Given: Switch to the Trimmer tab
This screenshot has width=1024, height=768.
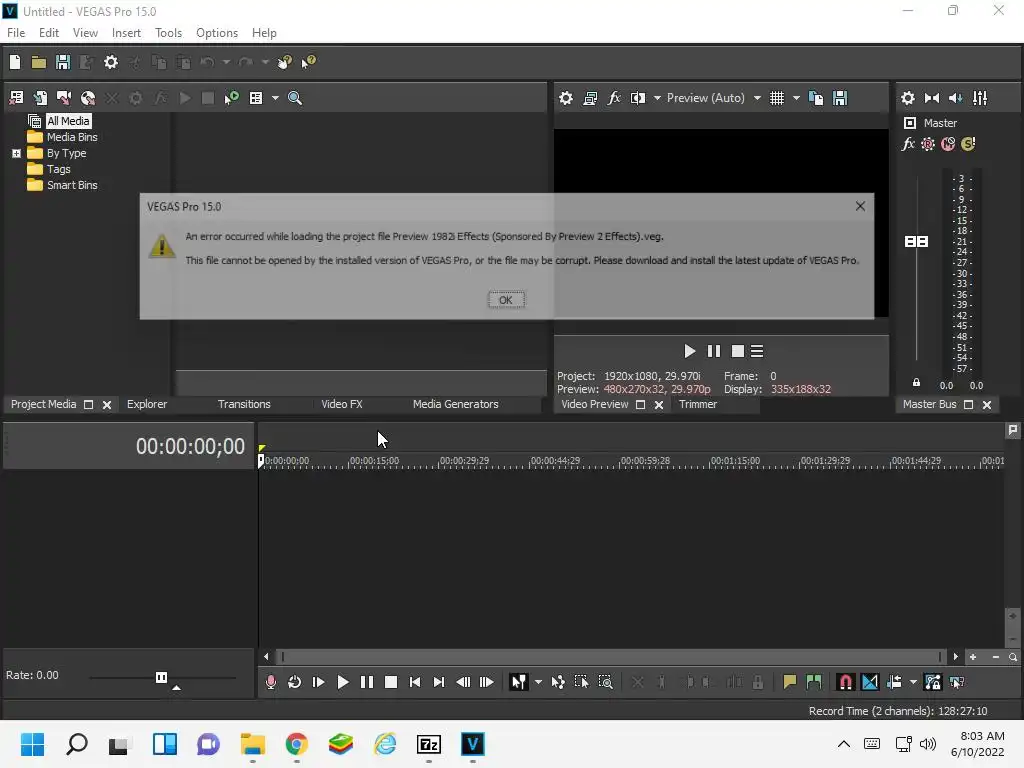Looking at the screenshot, I should tap(698, 404).
